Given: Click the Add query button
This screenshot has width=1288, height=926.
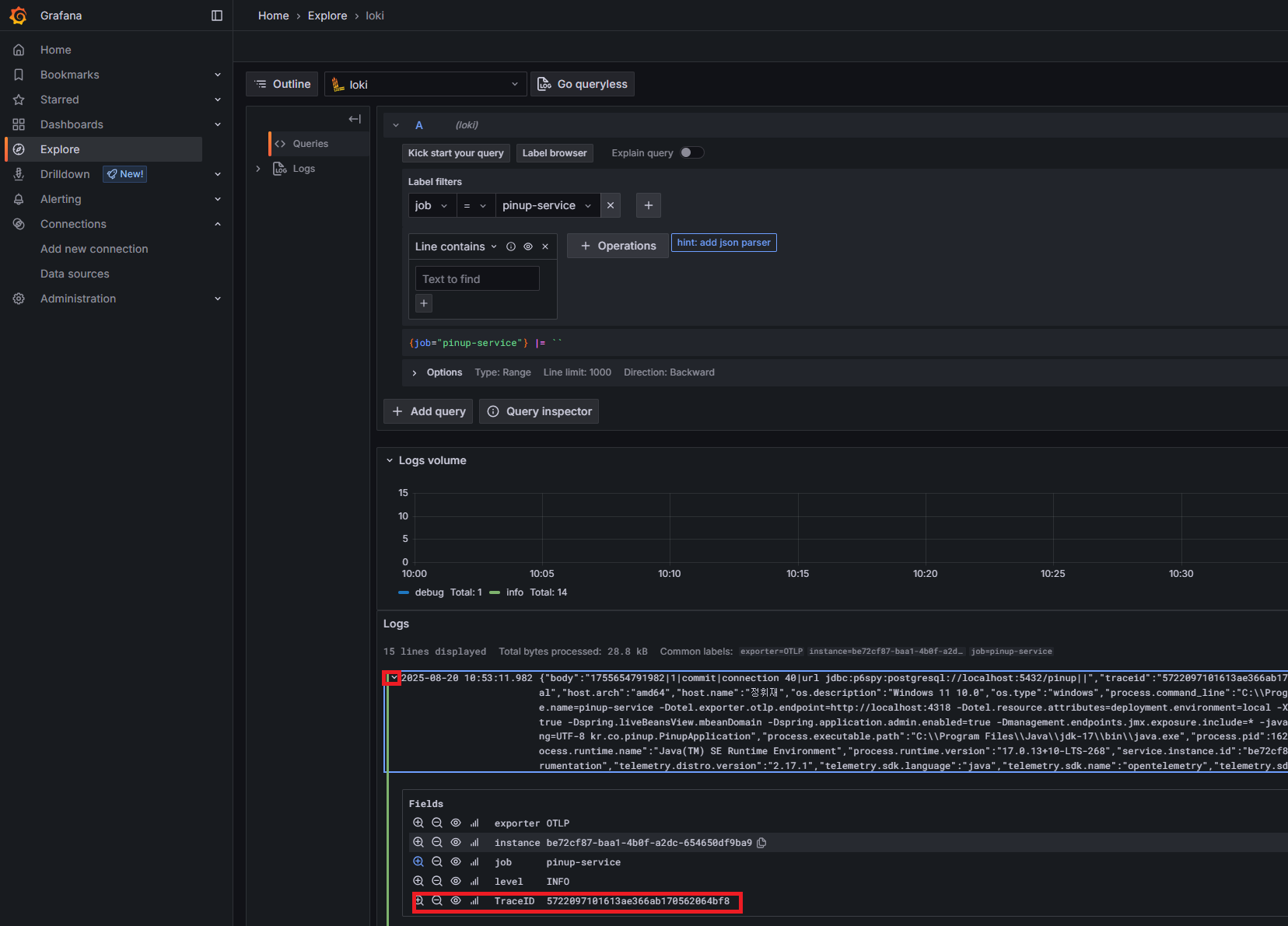Looking at the screenshot, I should tap(429, 411).
